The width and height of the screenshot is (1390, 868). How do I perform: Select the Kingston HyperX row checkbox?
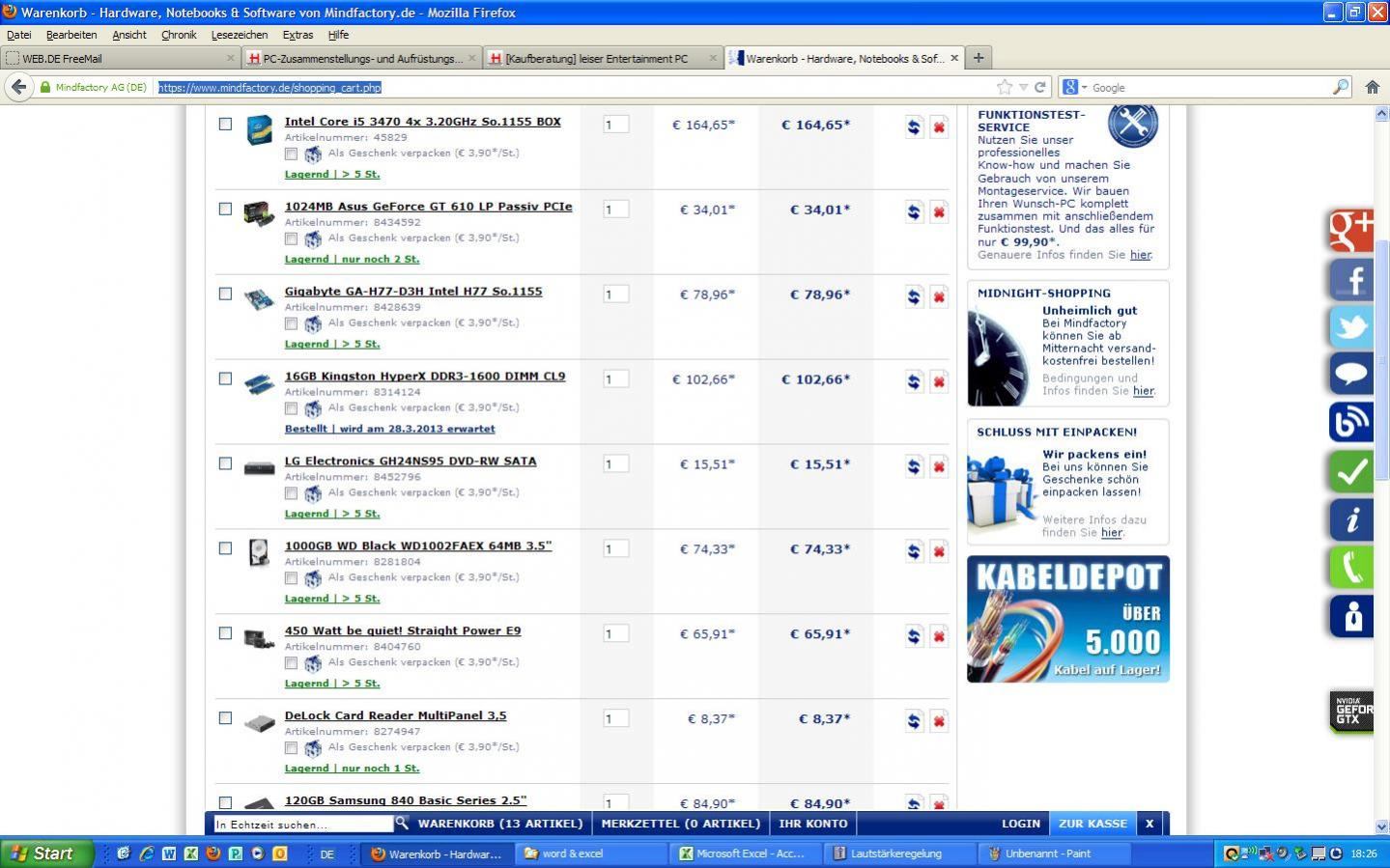(225, 378)
